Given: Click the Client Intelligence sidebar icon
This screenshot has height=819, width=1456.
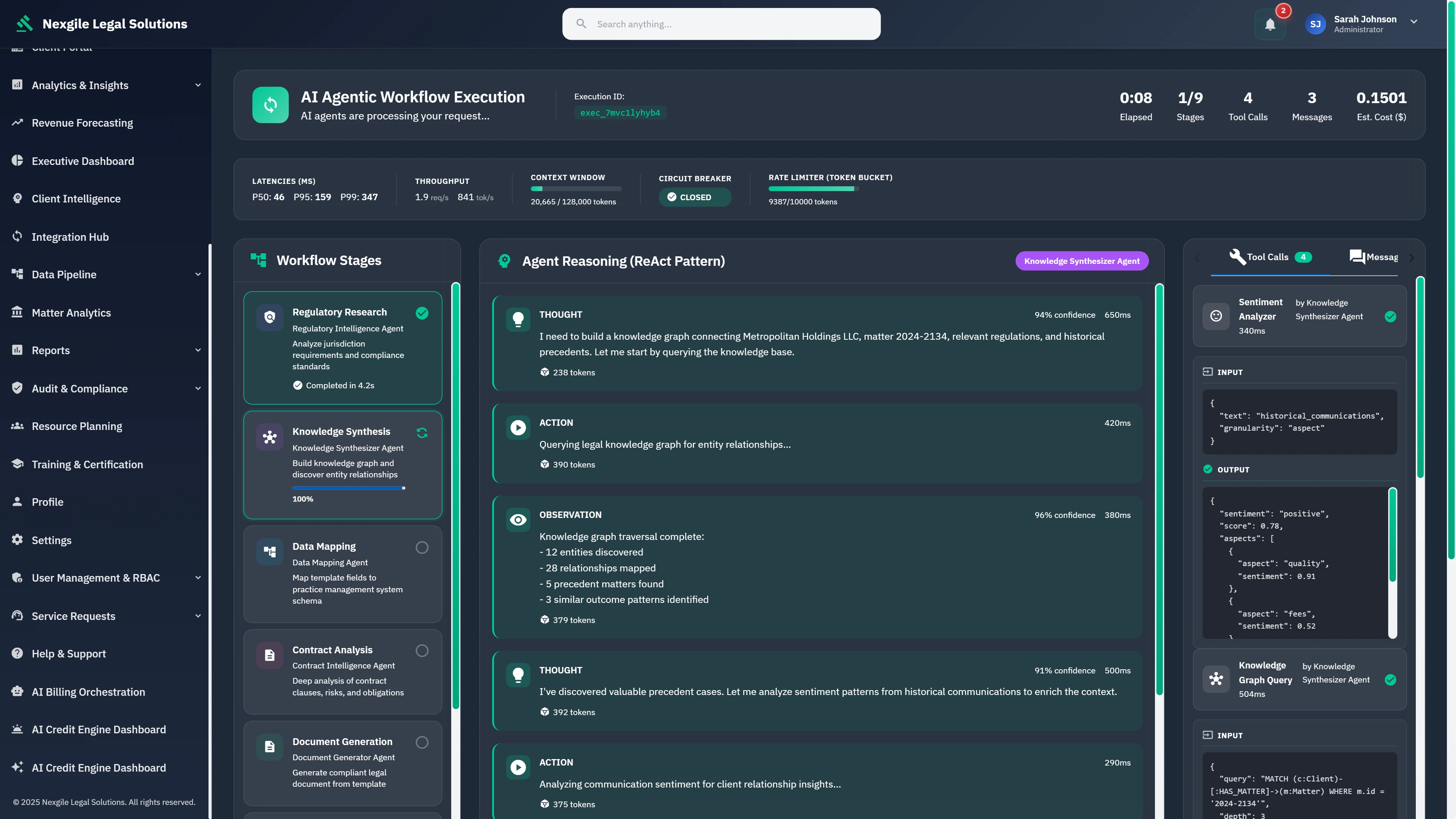Looking at the screenshot, I should tap(17, 198).
